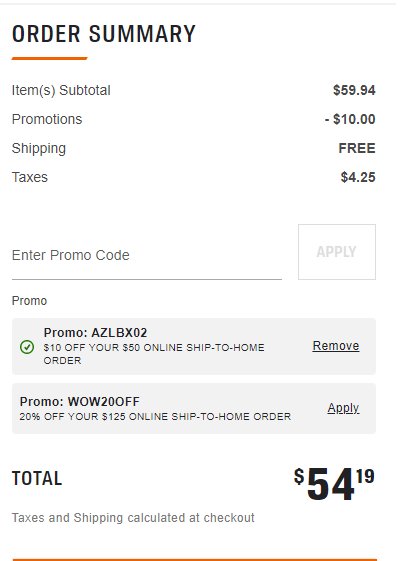Click the - $10.00 promotions discount
The height and width of the screenshot is (561, 400).
(350, 119)
